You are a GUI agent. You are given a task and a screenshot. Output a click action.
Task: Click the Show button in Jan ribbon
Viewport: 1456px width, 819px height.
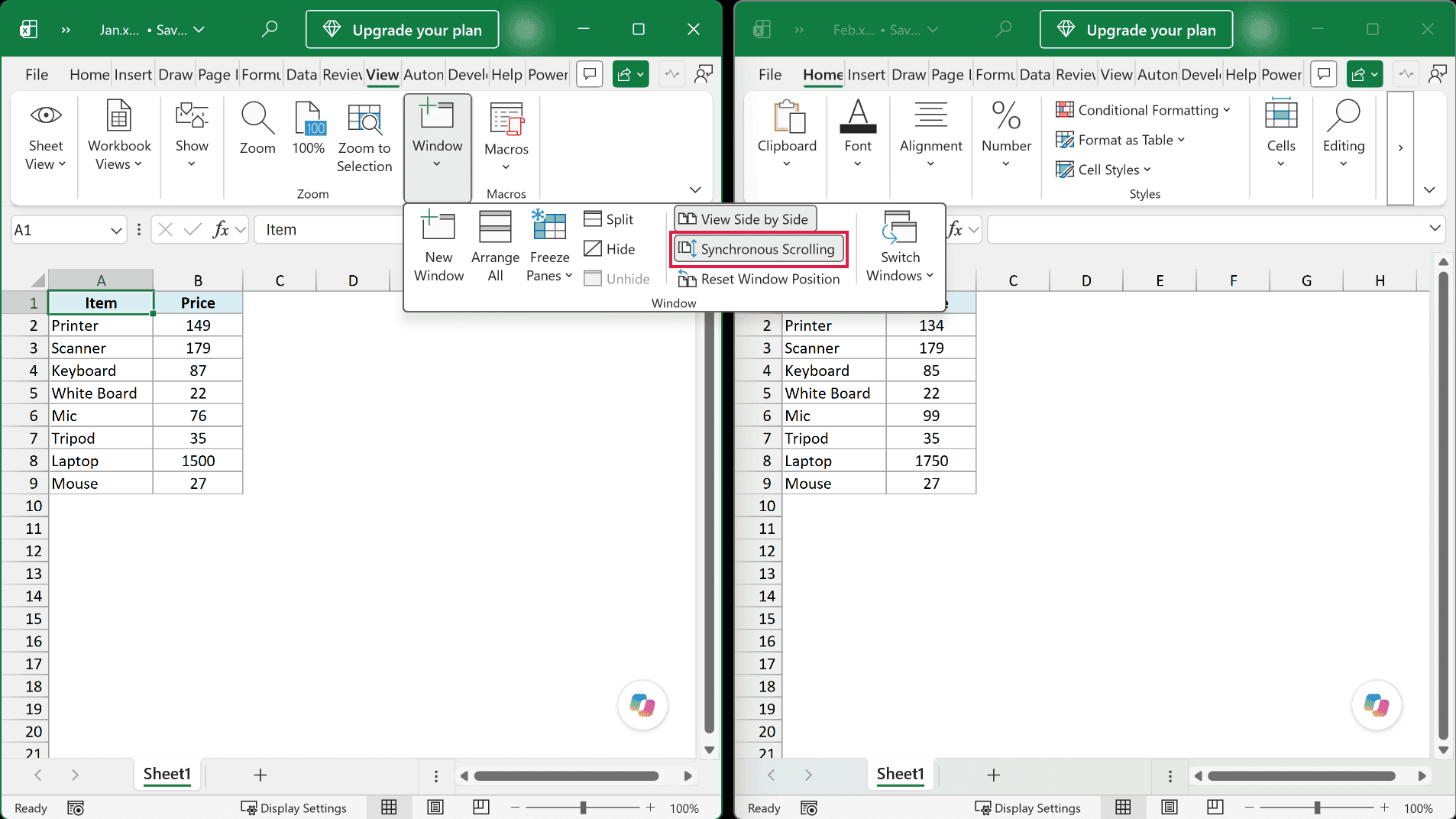click(x=192, y=135)
